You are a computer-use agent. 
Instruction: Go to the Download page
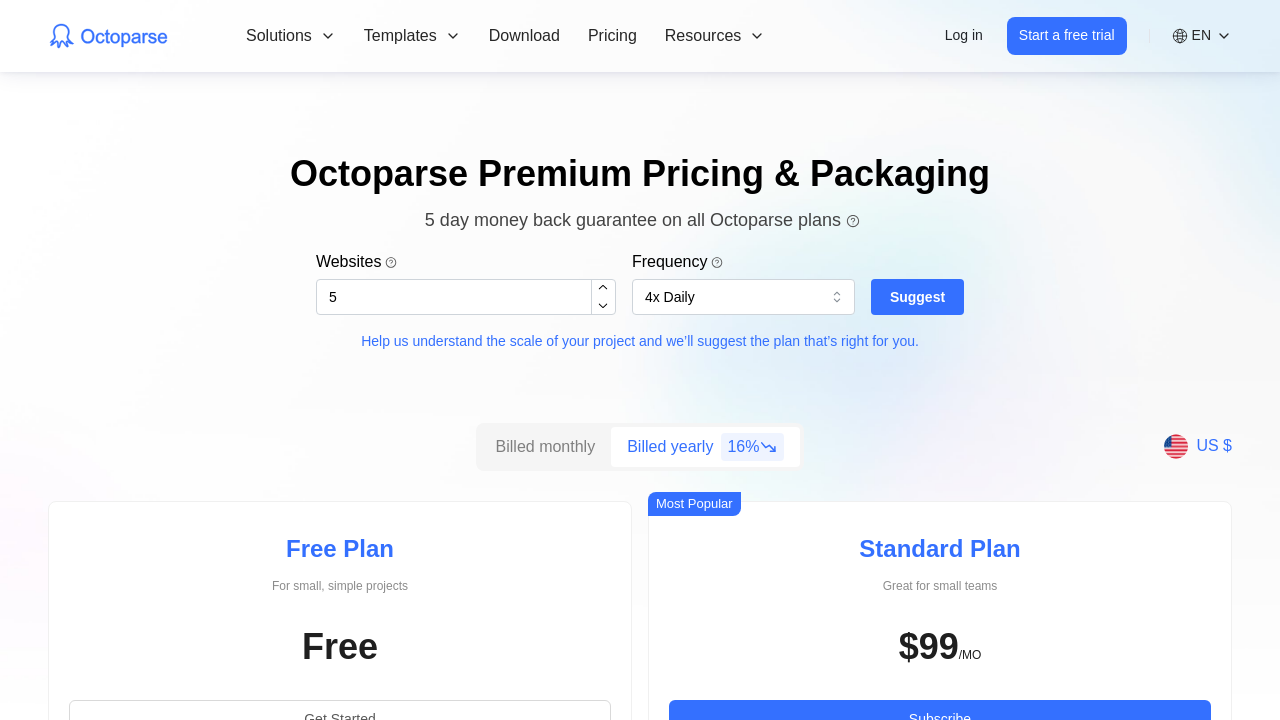(524, 36)
